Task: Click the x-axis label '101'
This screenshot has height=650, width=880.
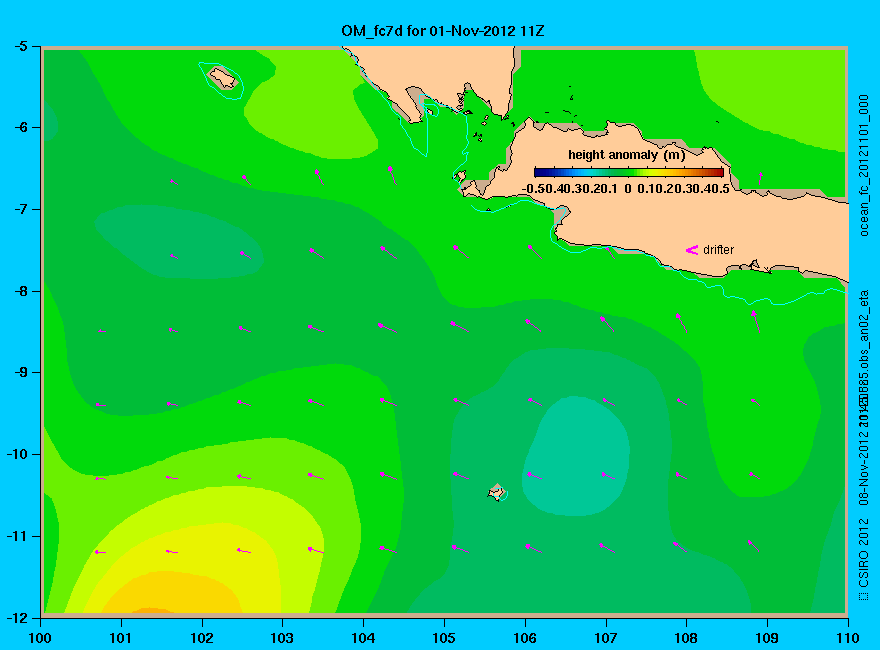Action: point(121,638)
